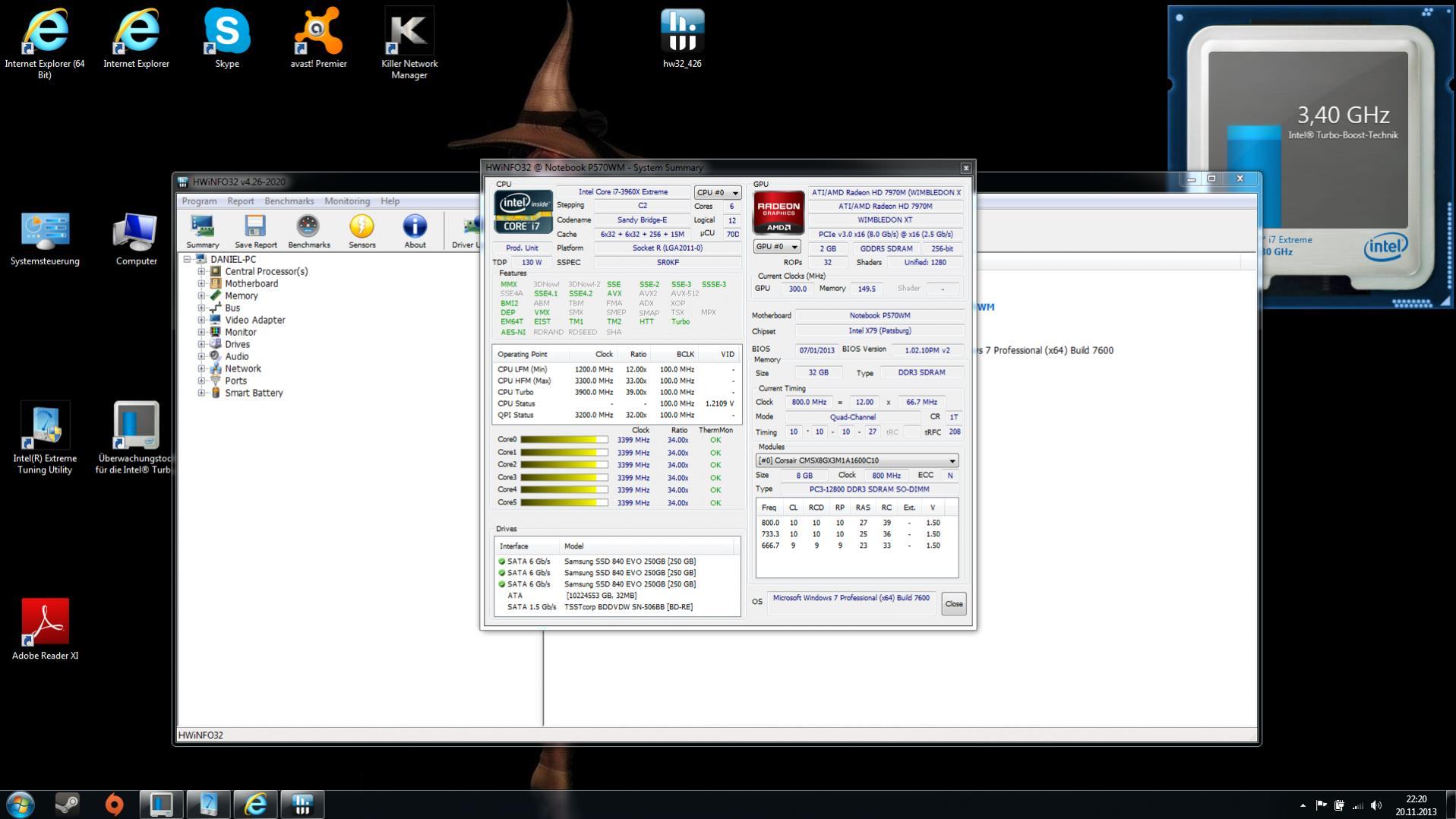The width and height of the screenshot is (1456, 819).
Task: Select the Network tree item
Action: click(x=242, y=368)
